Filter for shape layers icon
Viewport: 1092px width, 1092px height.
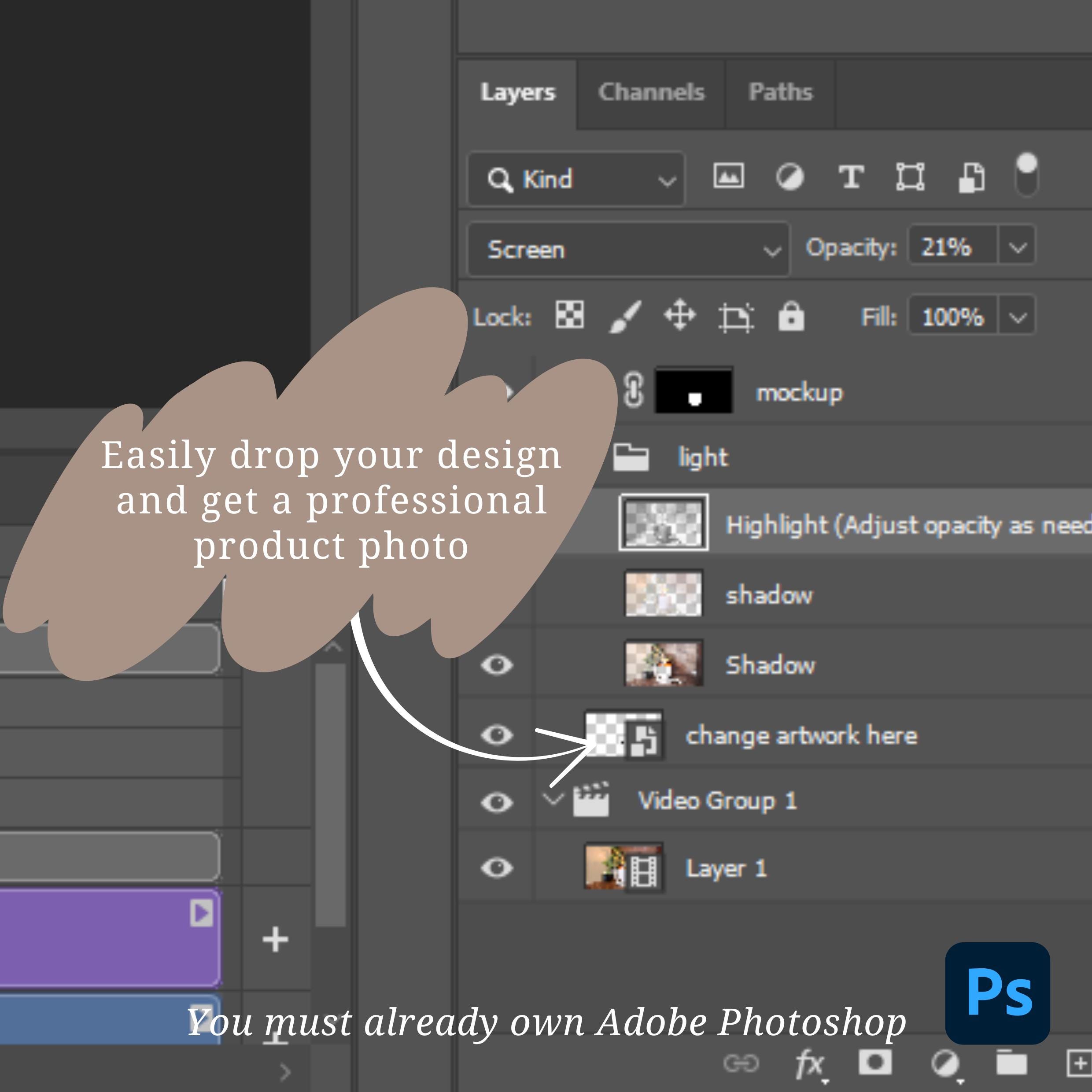click(911, 177)
